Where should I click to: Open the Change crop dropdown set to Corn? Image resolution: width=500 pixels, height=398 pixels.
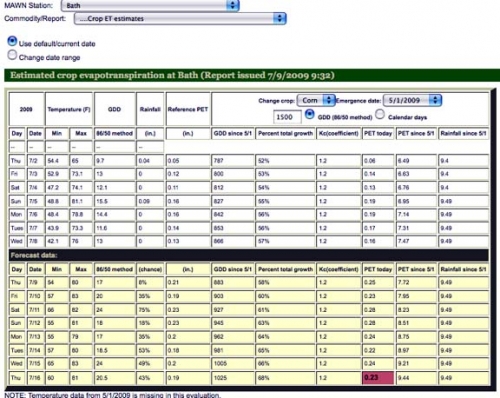[x=315, y=100]
